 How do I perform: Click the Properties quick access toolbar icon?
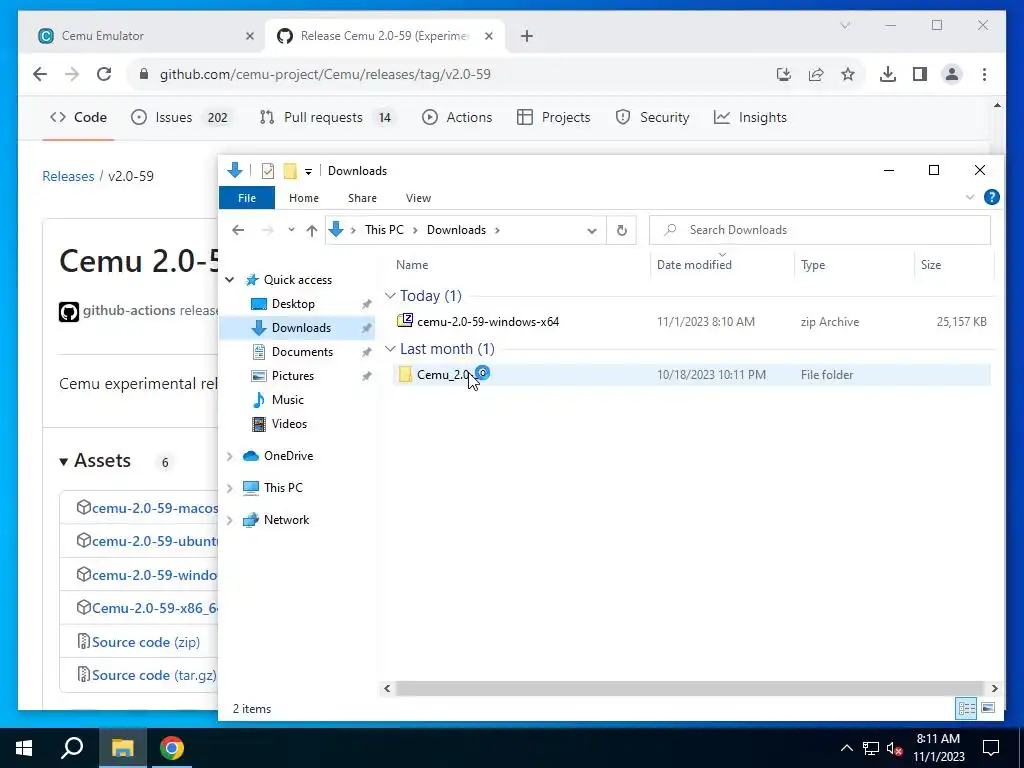pyautogui.click(x=268, y=171)
